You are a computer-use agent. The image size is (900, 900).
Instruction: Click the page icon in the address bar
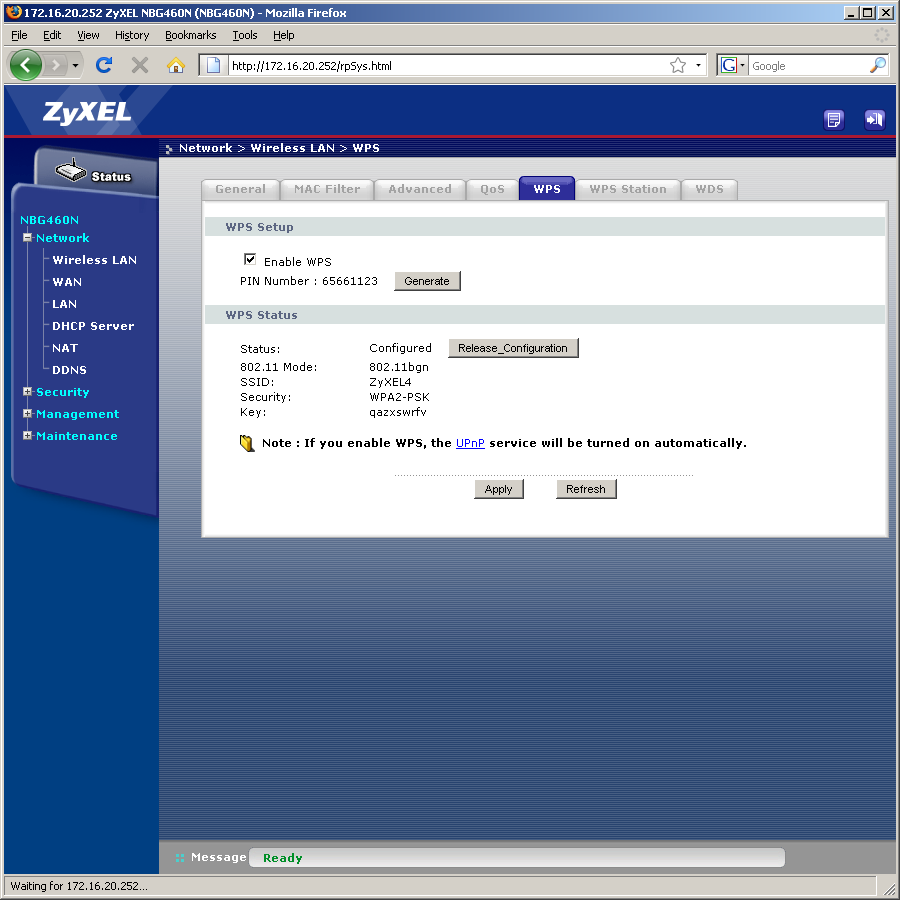coord(214,65)
